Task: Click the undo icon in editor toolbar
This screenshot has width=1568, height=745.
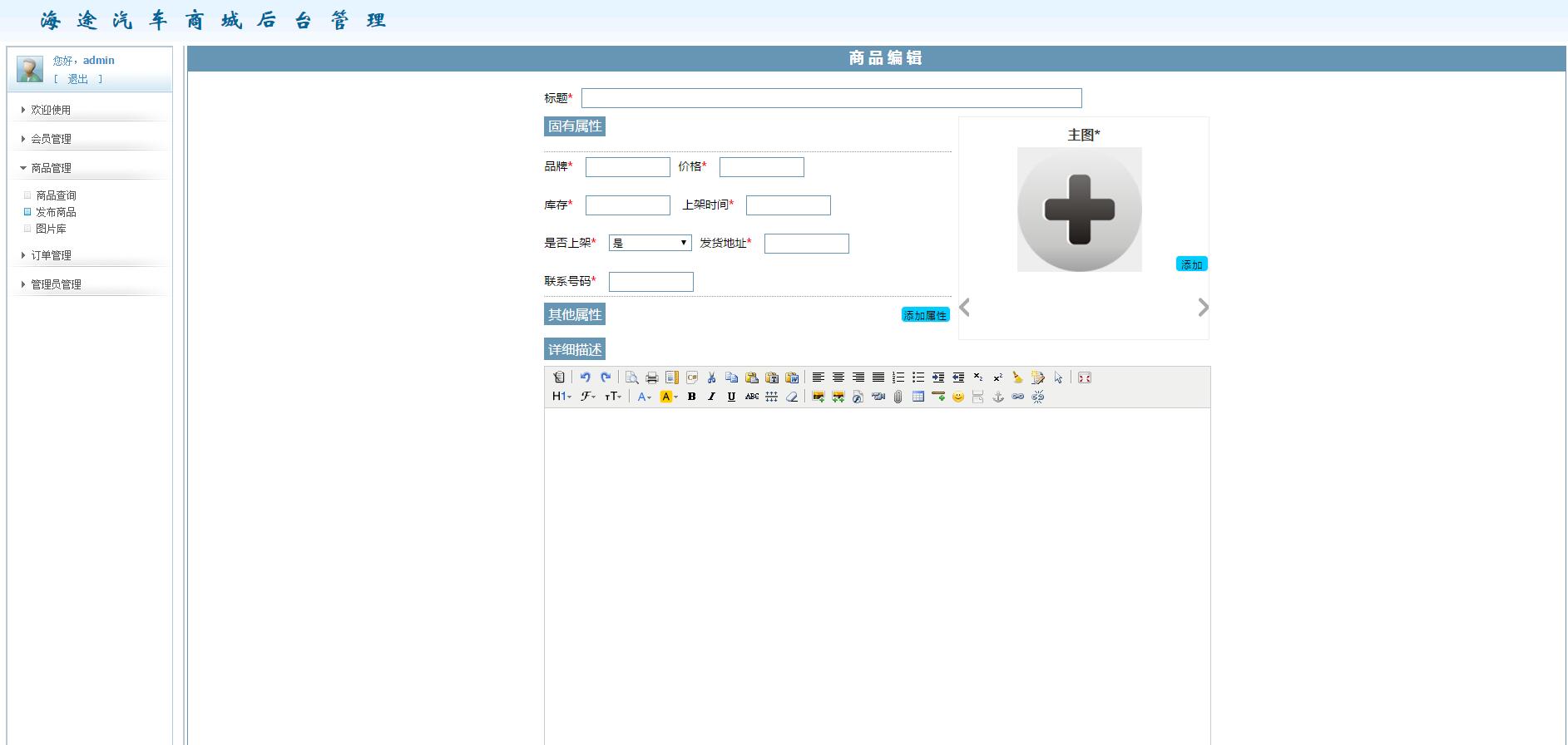Action: tap(586, 377)
